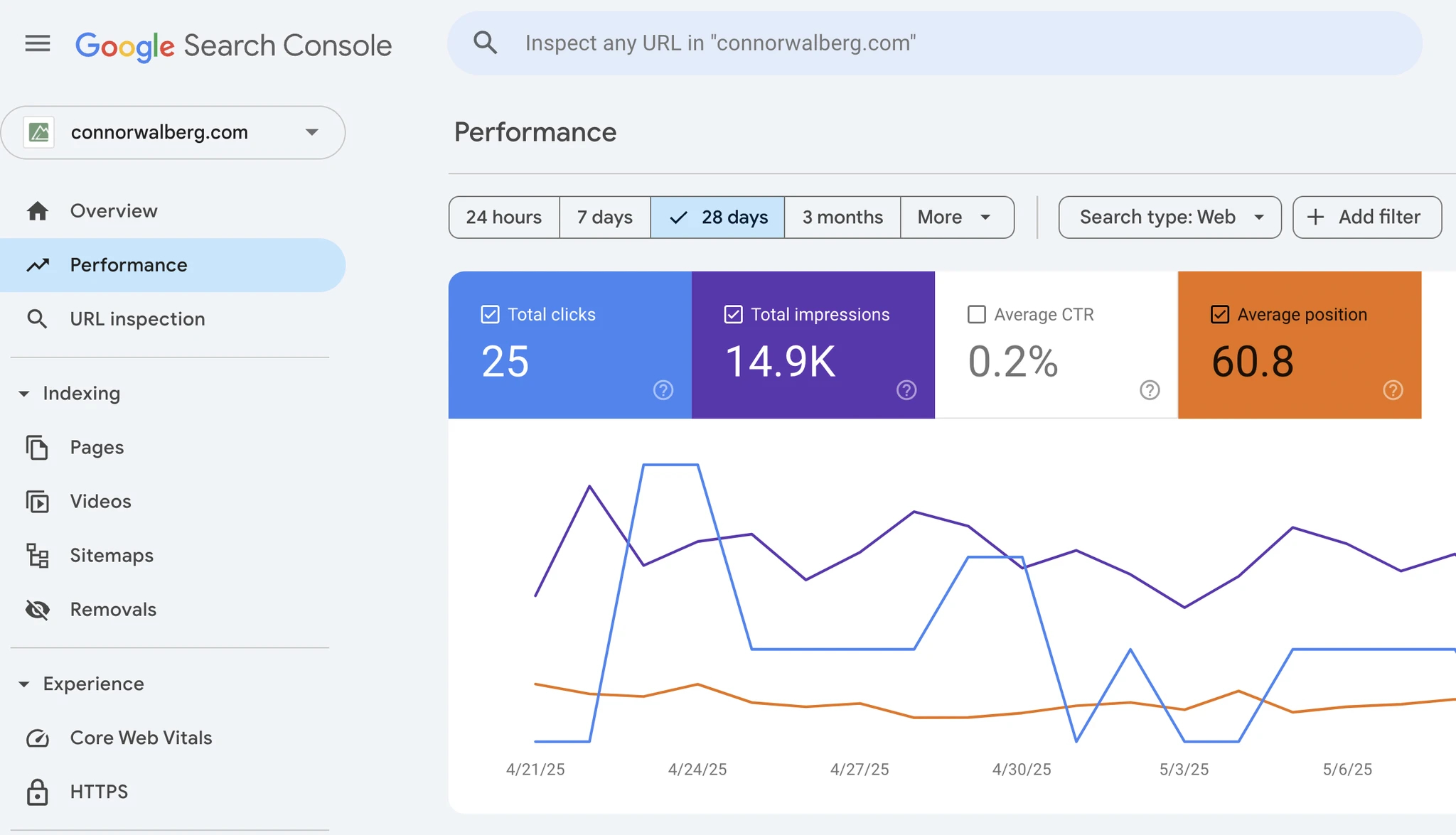Click the Sitemaps icon in sidebar

coord(37,555)
